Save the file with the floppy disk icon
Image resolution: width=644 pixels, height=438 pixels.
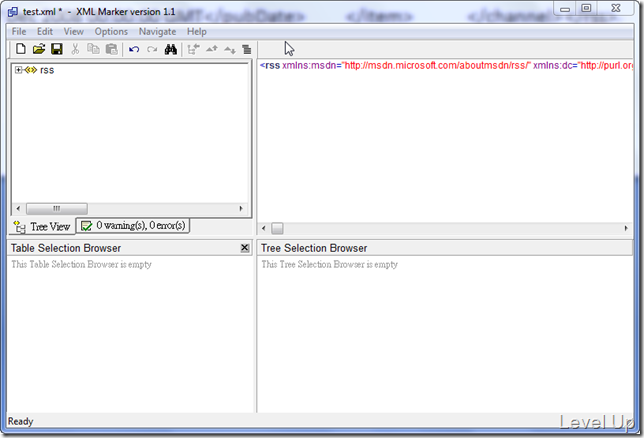pyautogui.click(x=57, y=49)
